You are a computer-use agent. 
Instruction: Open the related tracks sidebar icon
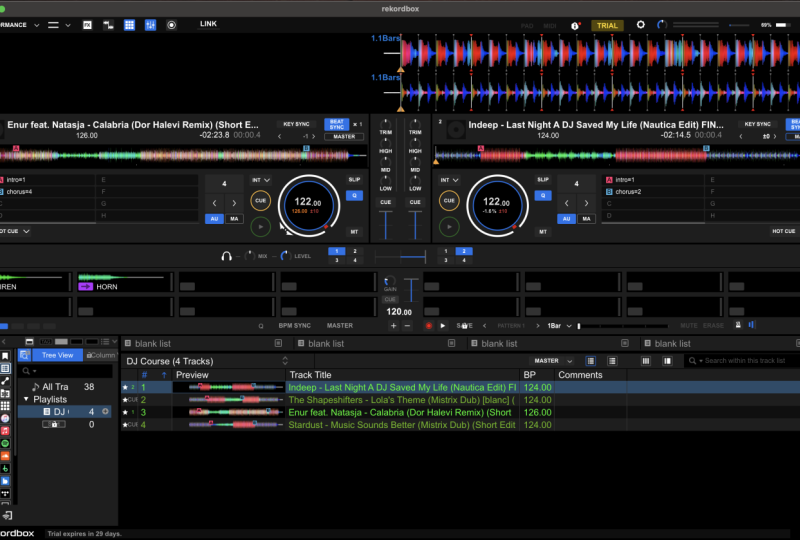coord(5,381)
